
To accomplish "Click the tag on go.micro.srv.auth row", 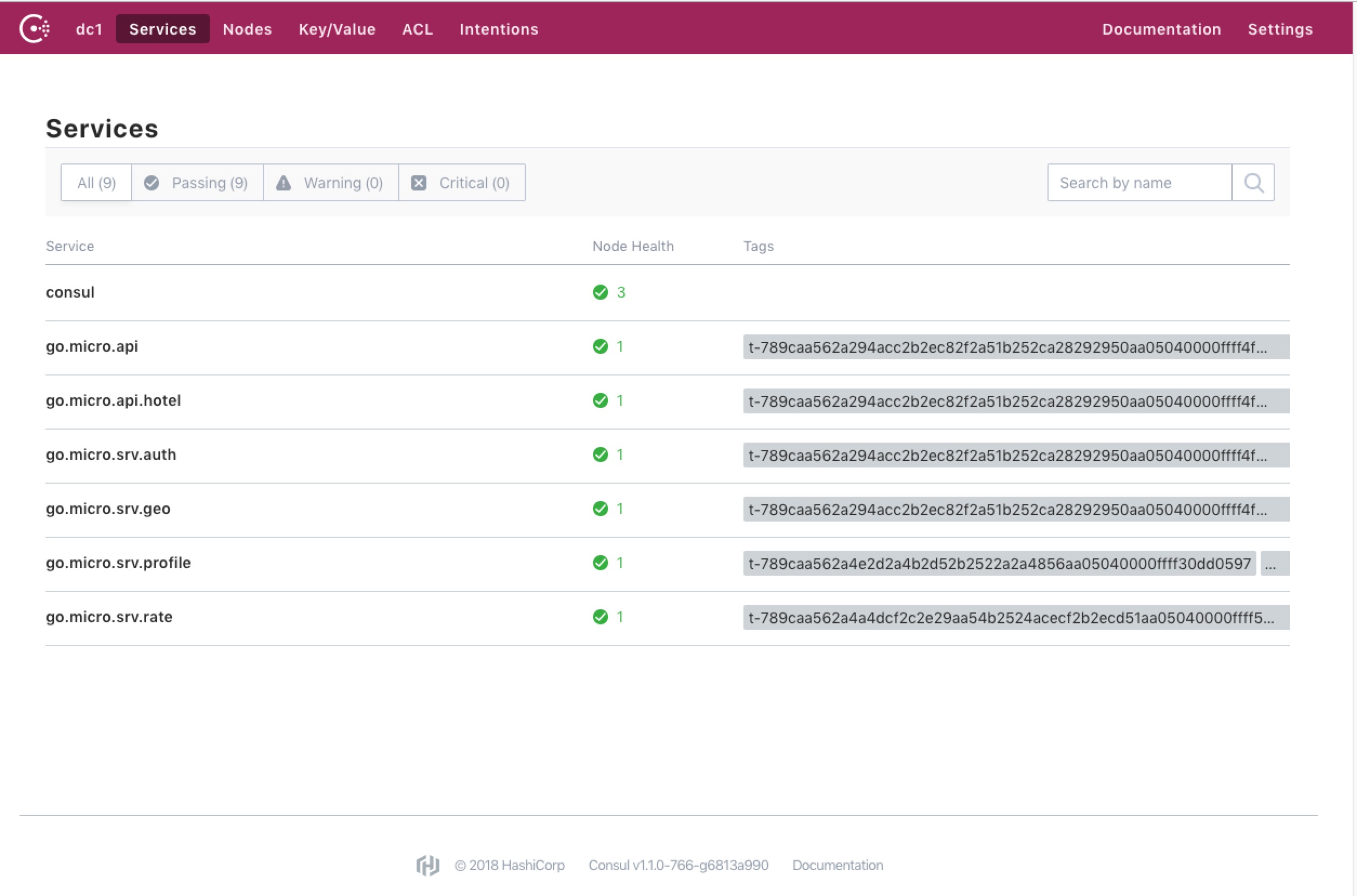I will click(1017, 455).
